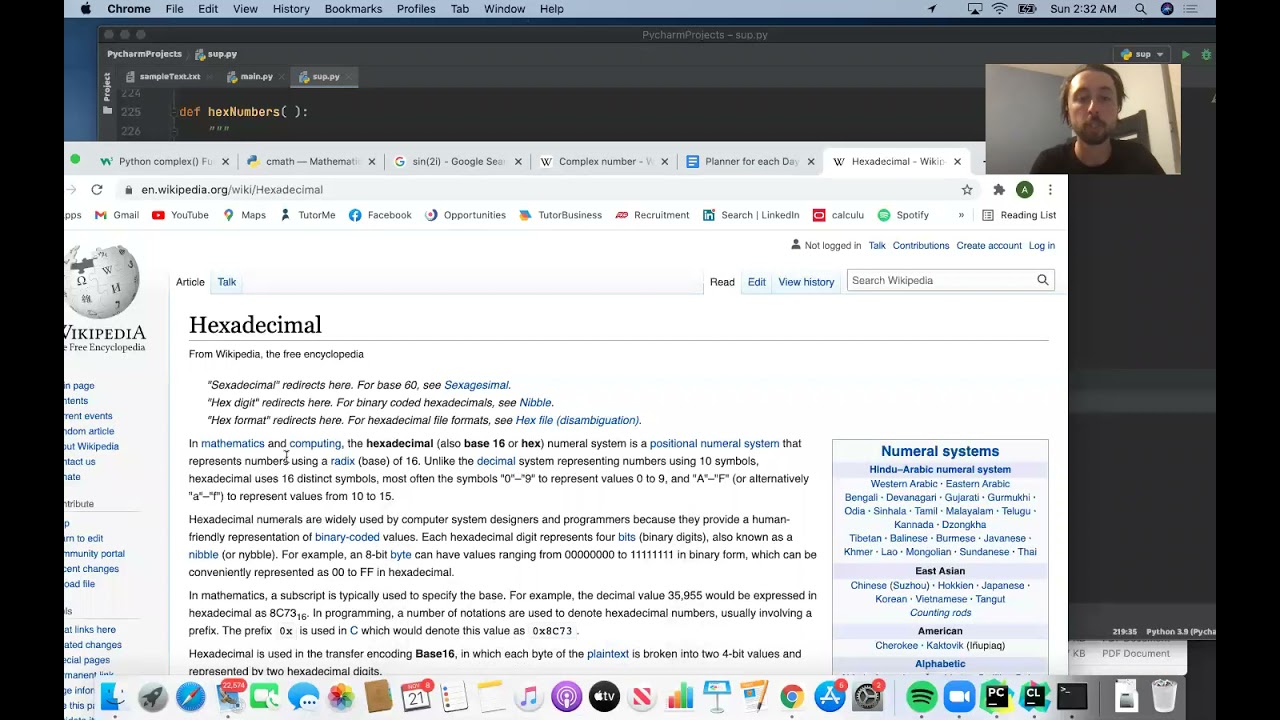Open the Bookmarks menu in Chrome
Viewport: 1280px width, 720px height.
tap(353, 9)
